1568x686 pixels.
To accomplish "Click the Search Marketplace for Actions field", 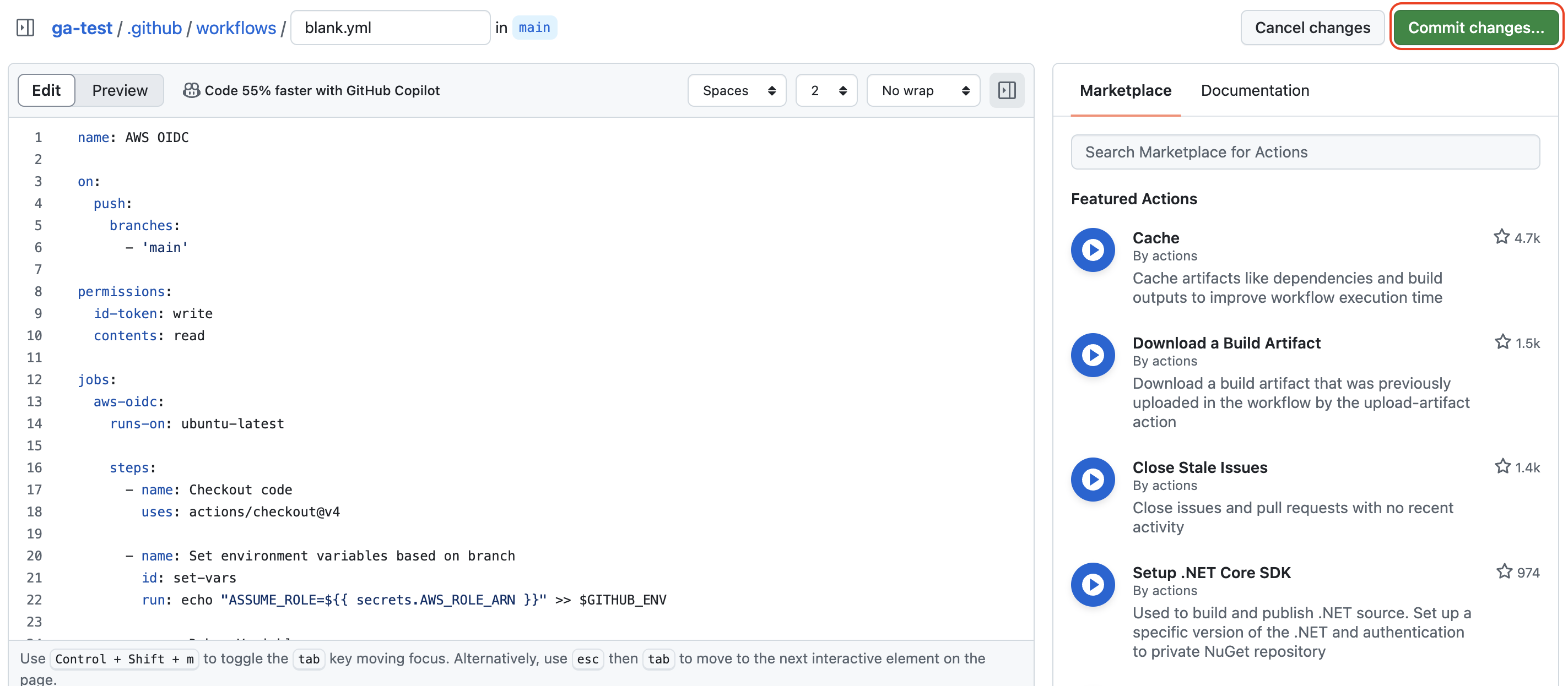I will (x=1305, y=152).
